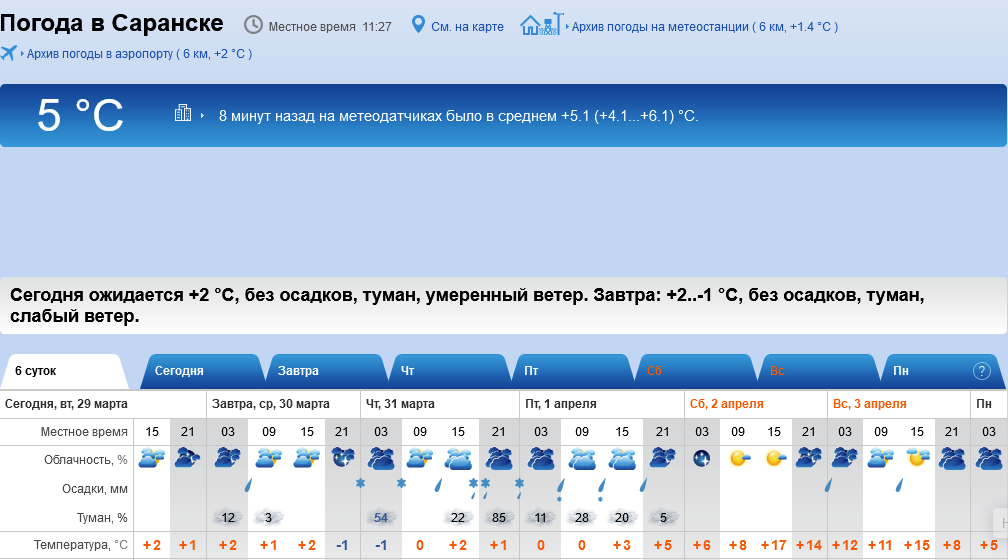The image size is (1008, 560).
Task: Click the map pin location icon
Action: point(418,25)
